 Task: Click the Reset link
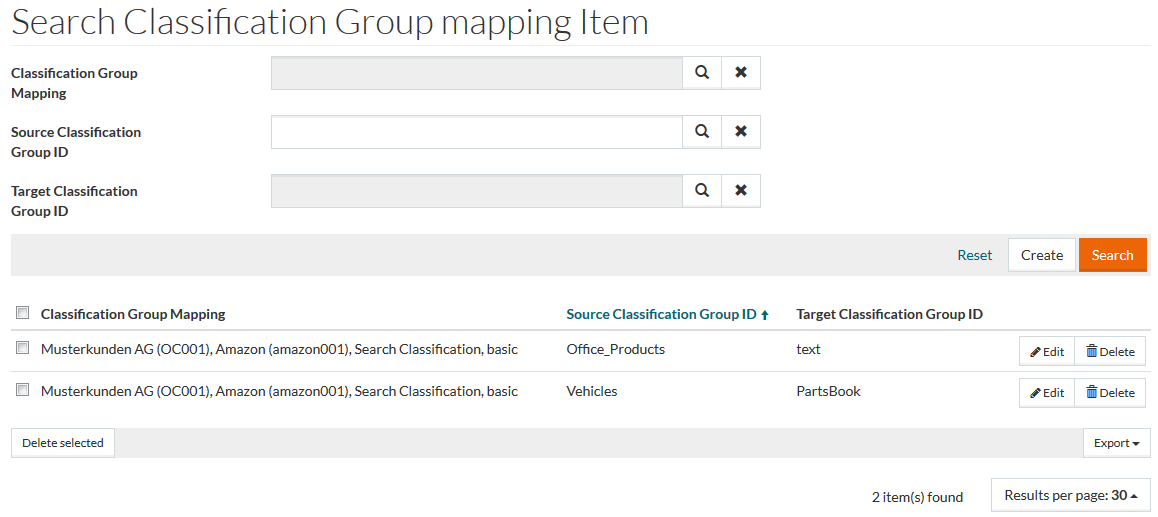pyautogui.click(x=974, y=255)
